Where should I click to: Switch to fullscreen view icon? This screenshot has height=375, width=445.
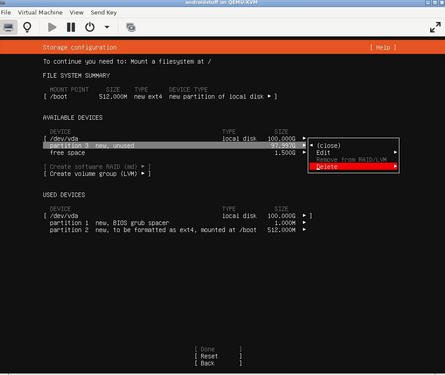click(x=435, y=27)
